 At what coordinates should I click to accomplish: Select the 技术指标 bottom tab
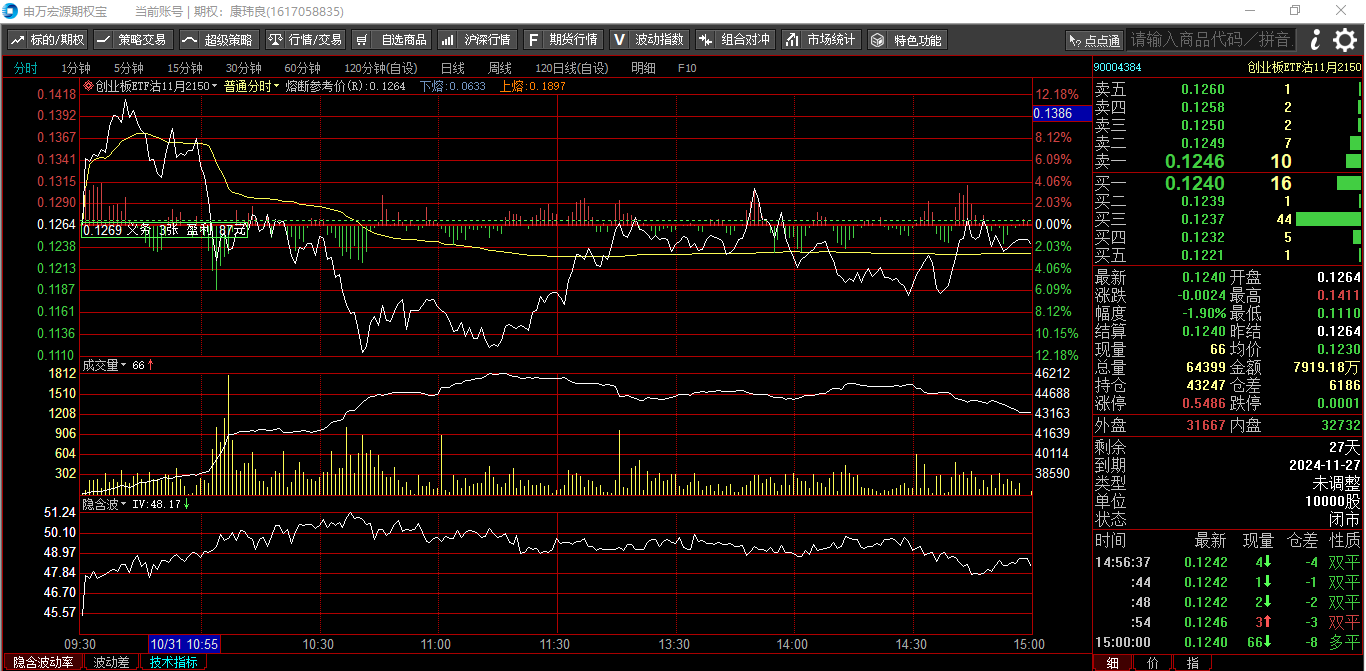click(x=173, y=662)
